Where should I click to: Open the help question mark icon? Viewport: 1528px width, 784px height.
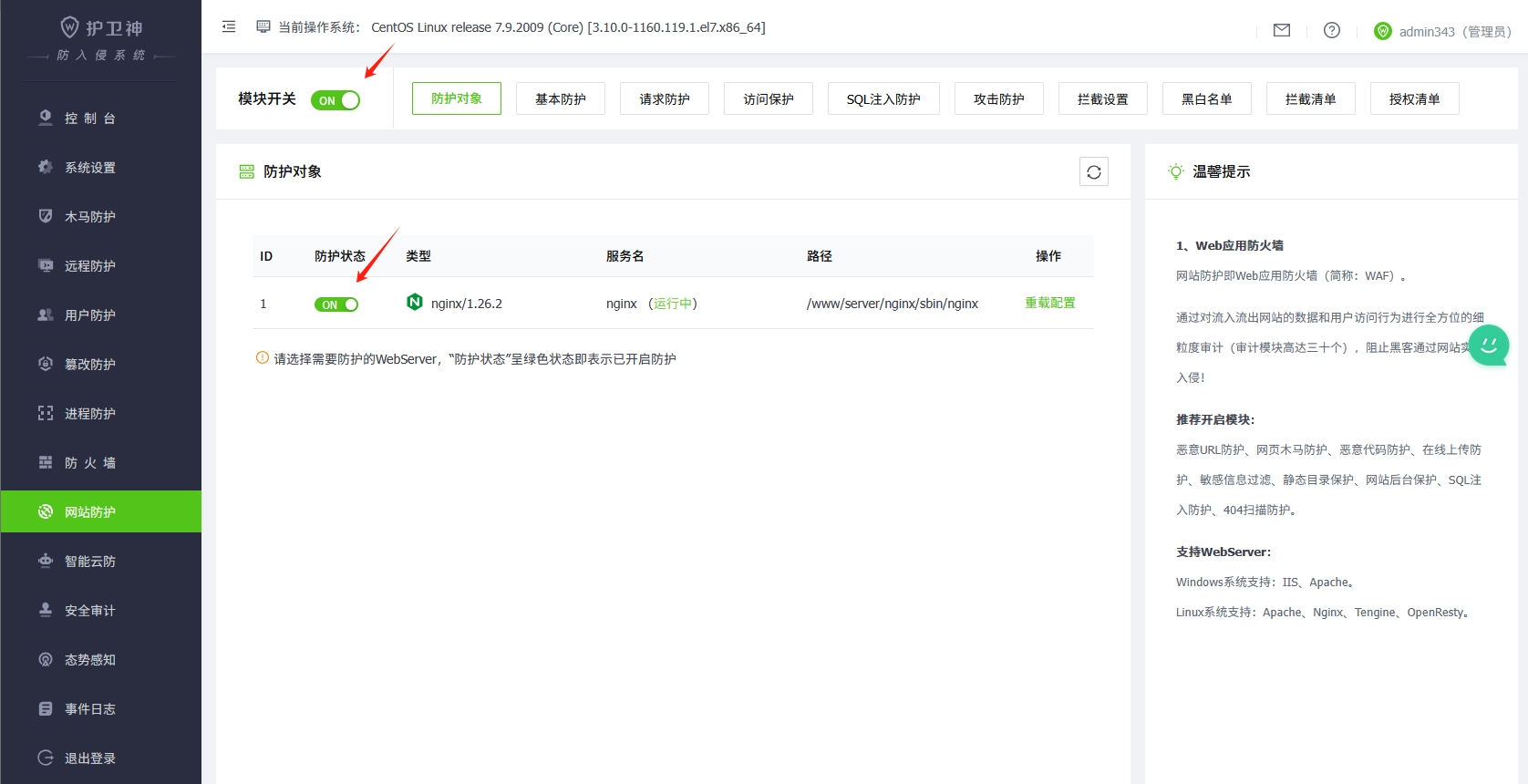click(x=1332, y=30)
